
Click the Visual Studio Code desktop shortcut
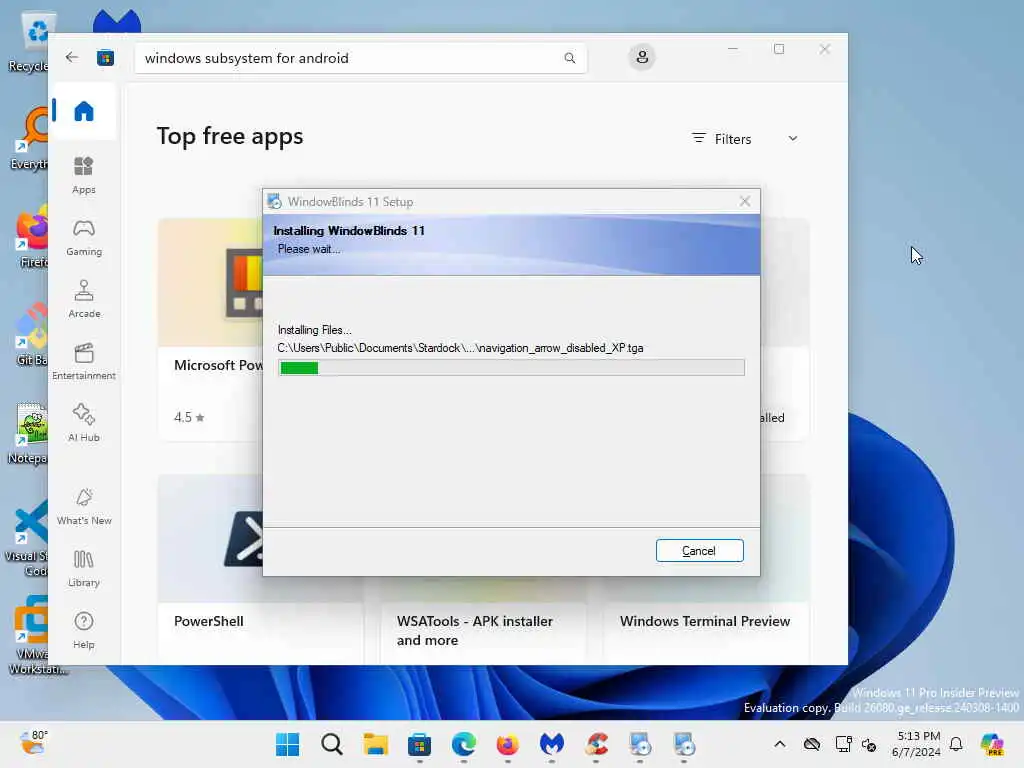29,539
